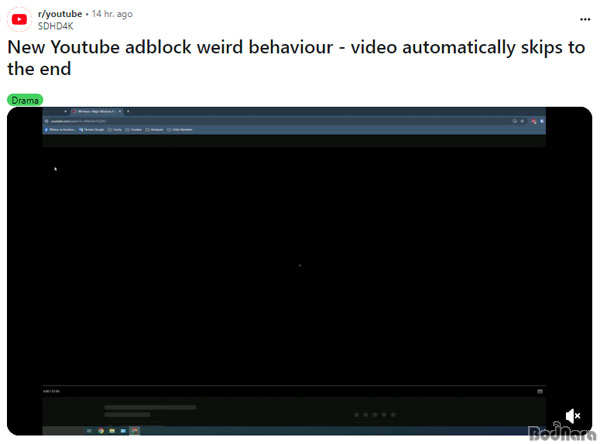Click the address bar showing youtube.com
This screenshot has height=444, width=600.
point(277,121)
